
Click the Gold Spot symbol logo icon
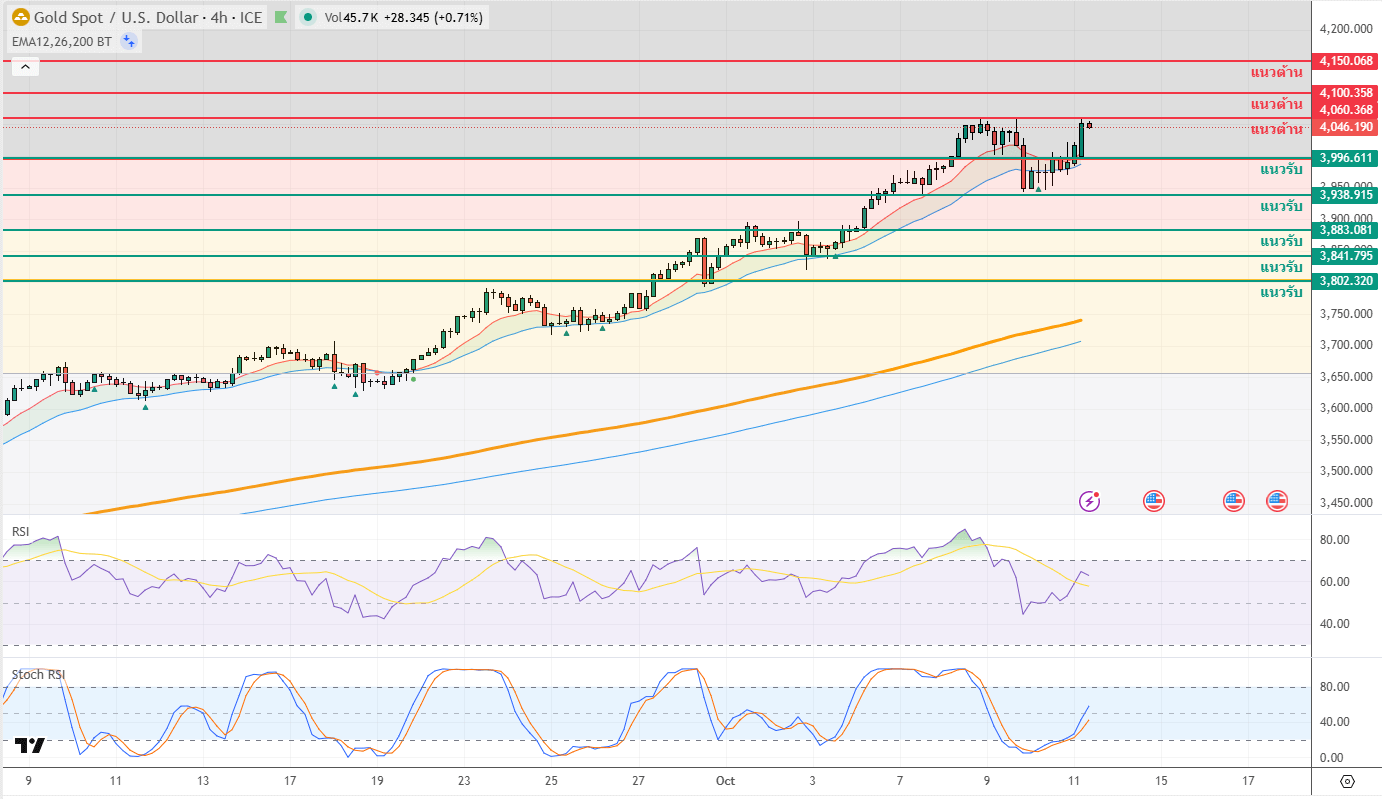pyautogui.click(x=20, y=17)
